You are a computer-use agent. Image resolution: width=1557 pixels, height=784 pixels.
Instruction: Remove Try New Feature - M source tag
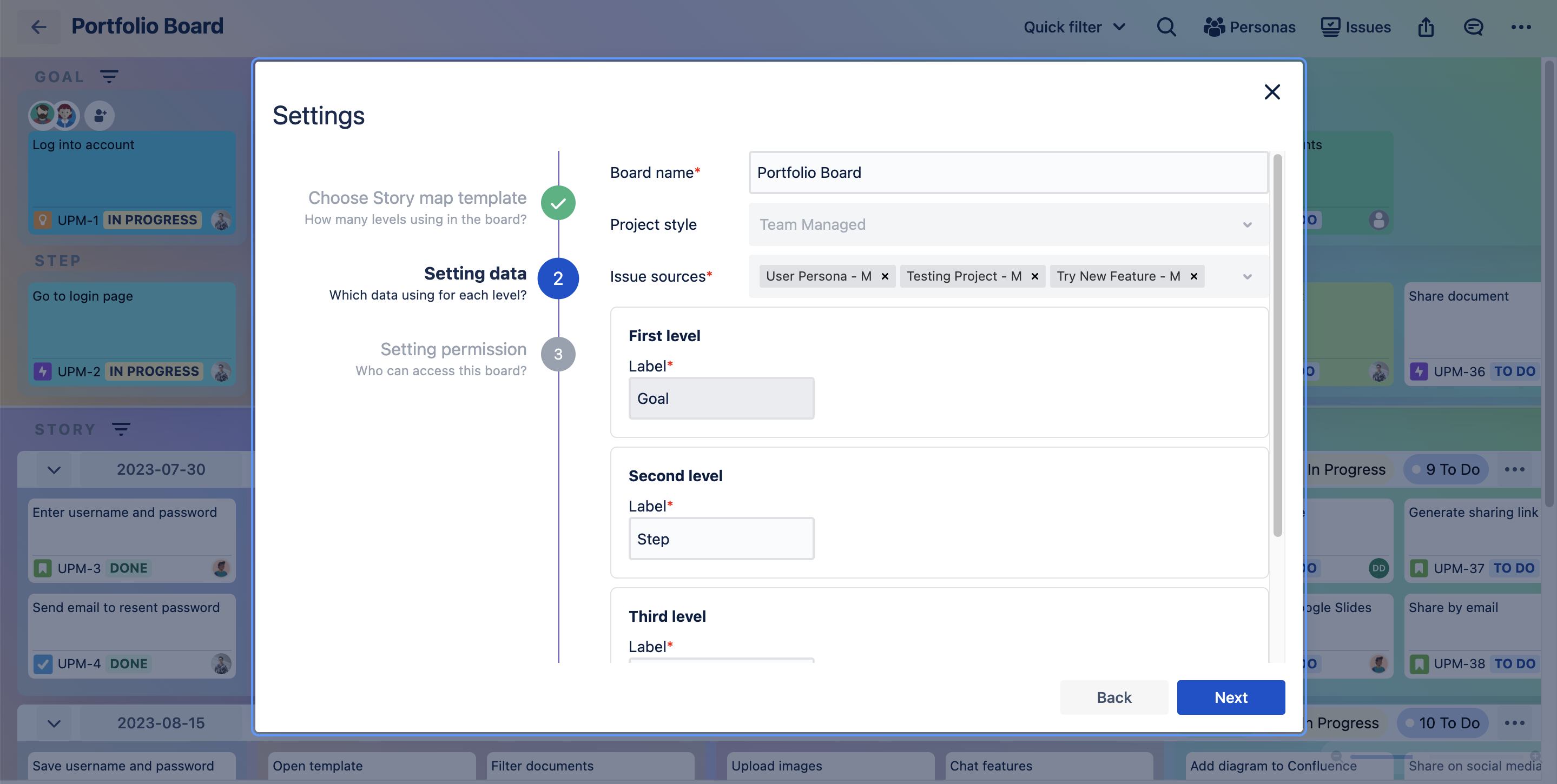click(x=1194, y=276)
